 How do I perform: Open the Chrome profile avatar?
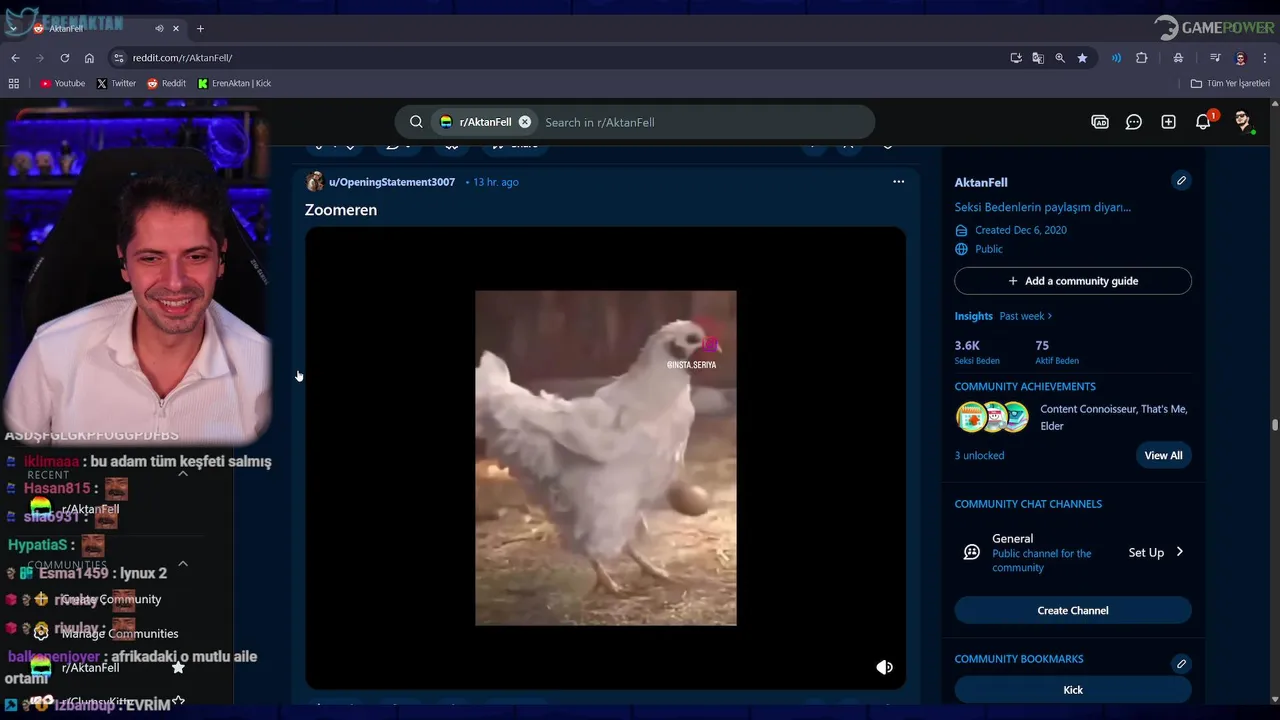1241,58
